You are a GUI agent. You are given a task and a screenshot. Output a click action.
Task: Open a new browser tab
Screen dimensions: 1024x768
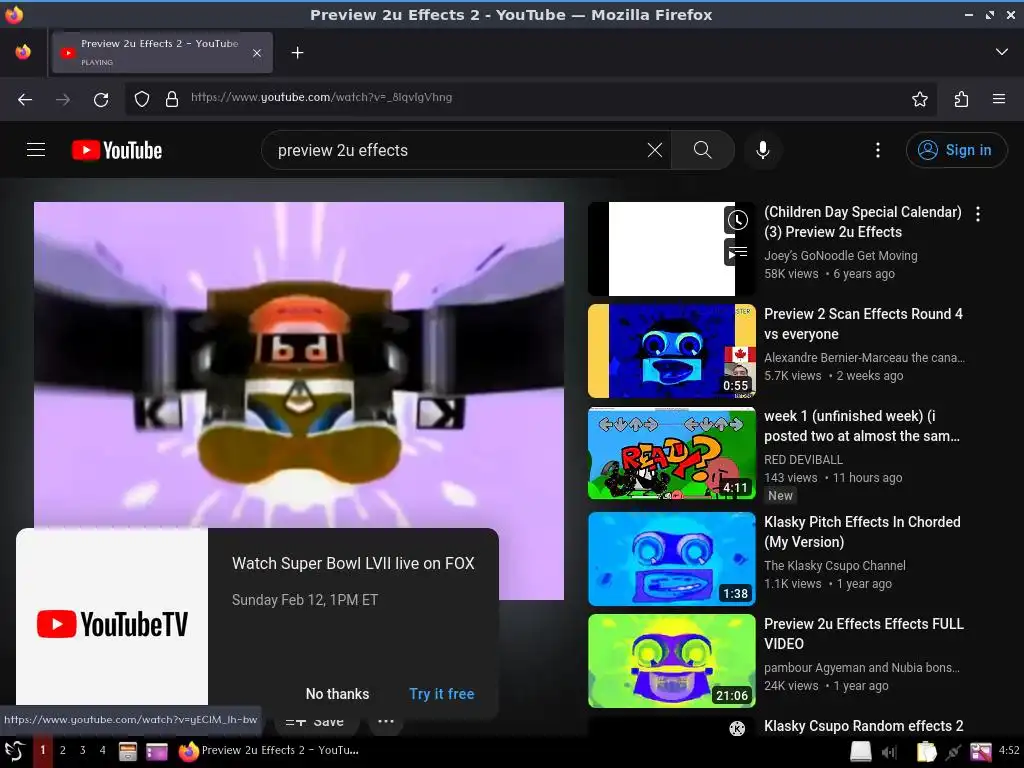[297, 52]
